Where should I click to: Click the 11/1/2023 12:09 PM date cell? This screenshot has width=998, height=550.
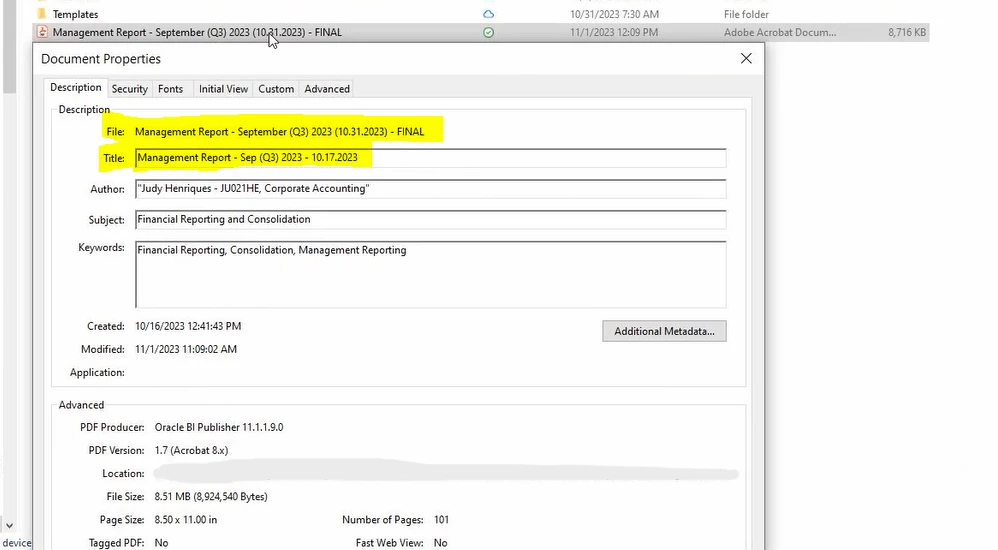(x=614, y=32)
